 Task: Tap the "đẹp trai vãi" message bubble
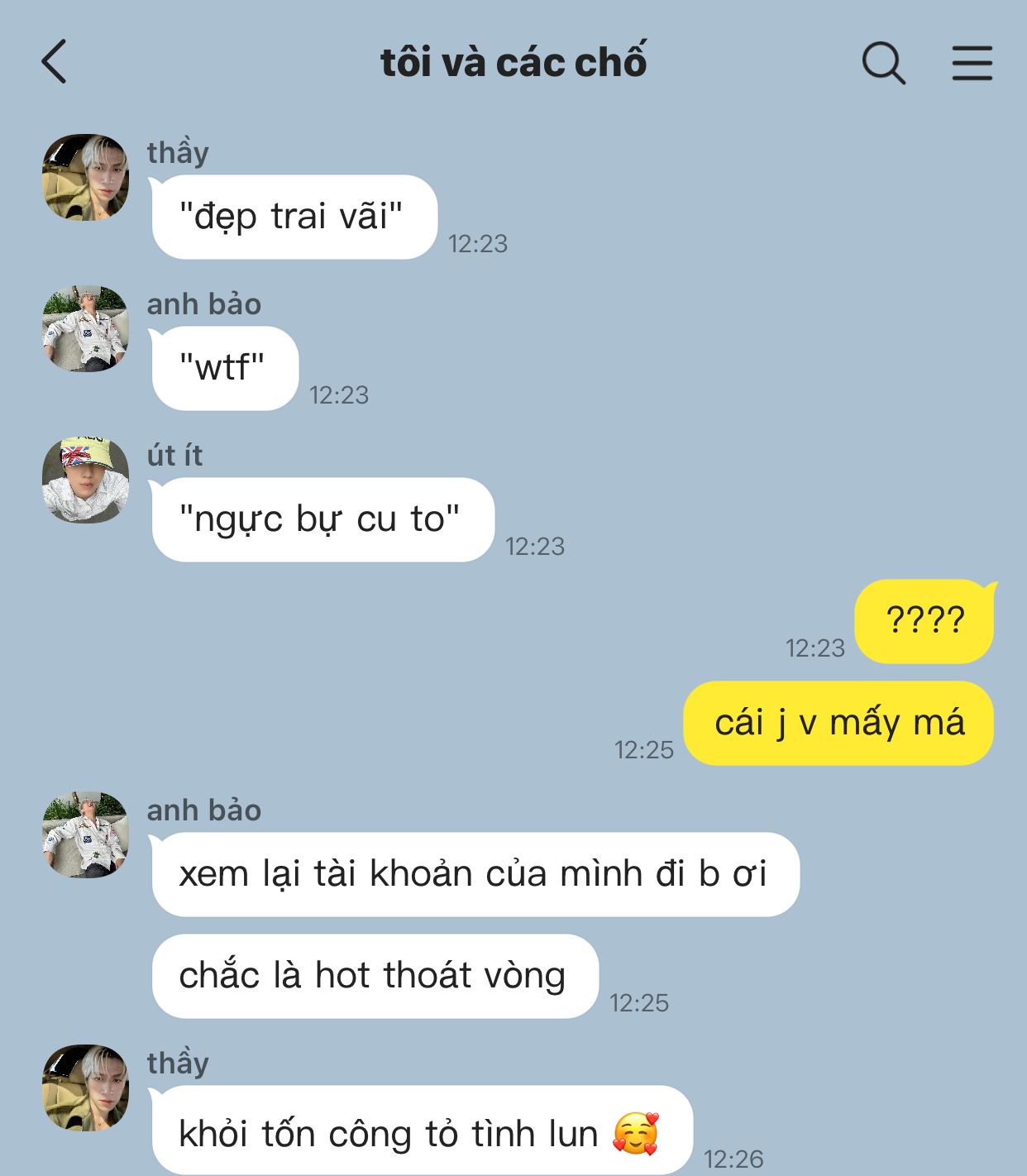click(x=294, y=217)
